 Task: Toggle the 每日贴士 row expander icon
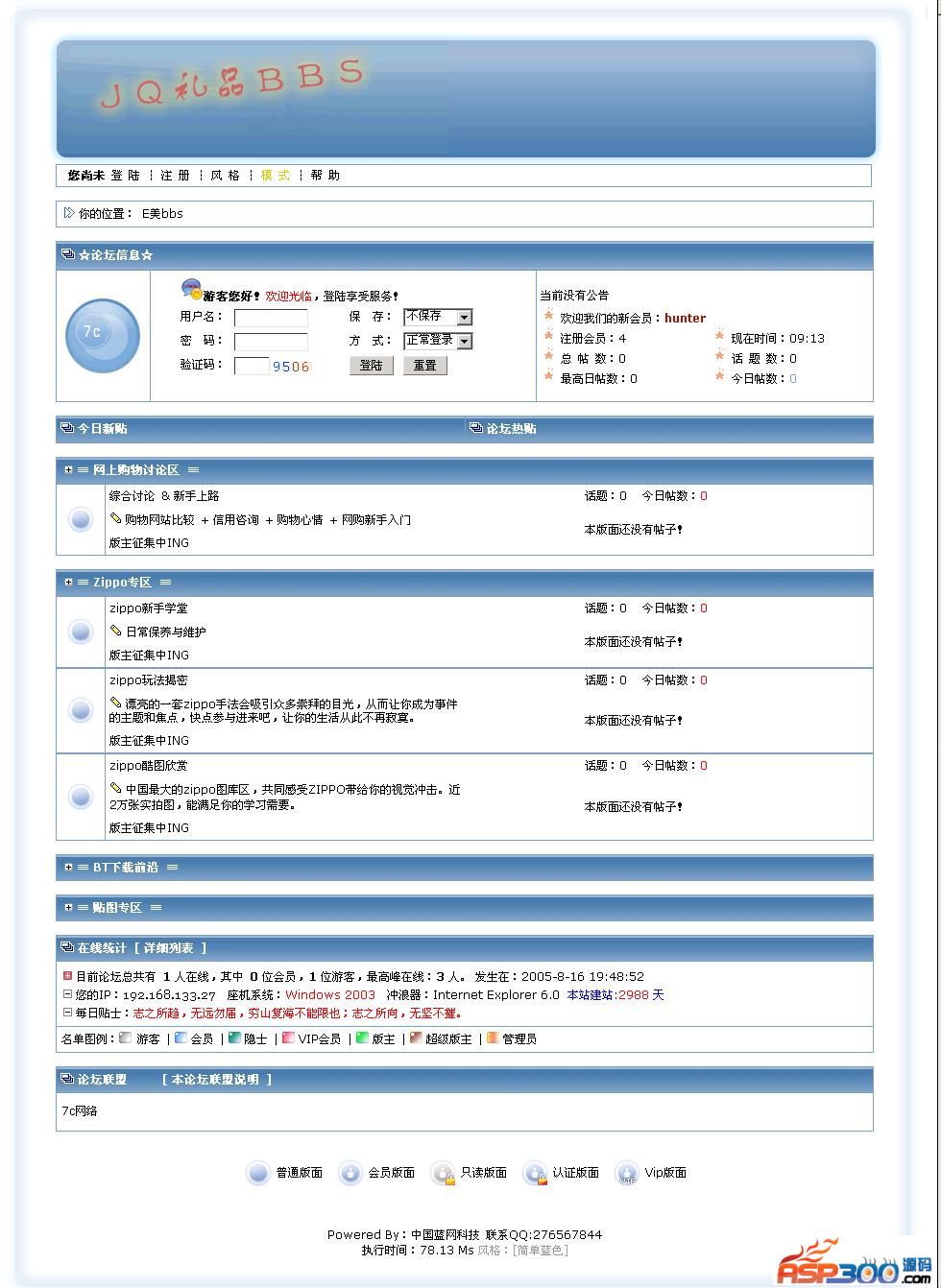(67, 1013)
